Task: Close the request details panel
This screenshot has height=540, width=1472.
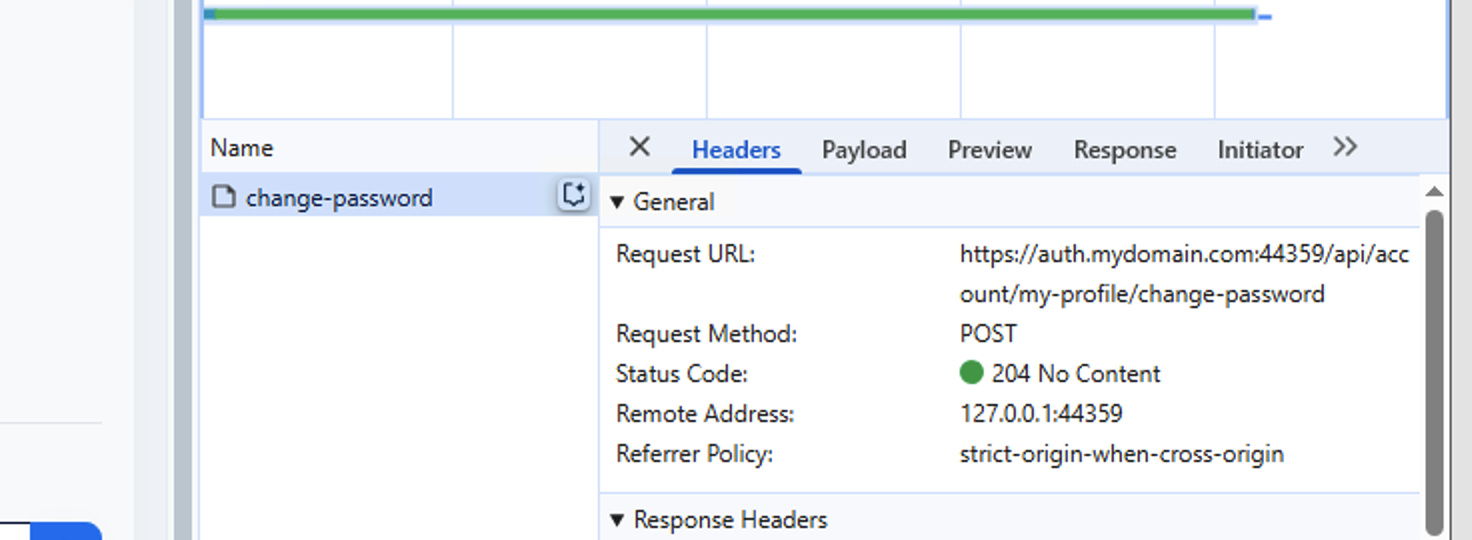Action: click(639, 148)
